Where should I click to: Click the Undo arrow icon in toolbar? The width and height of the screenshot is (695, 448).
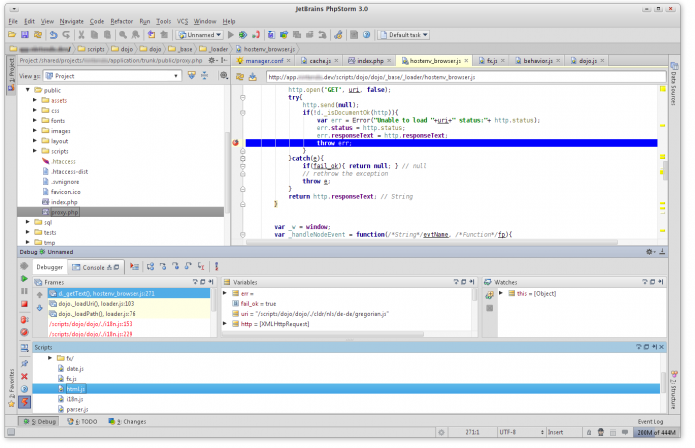[x=54, y=35]
